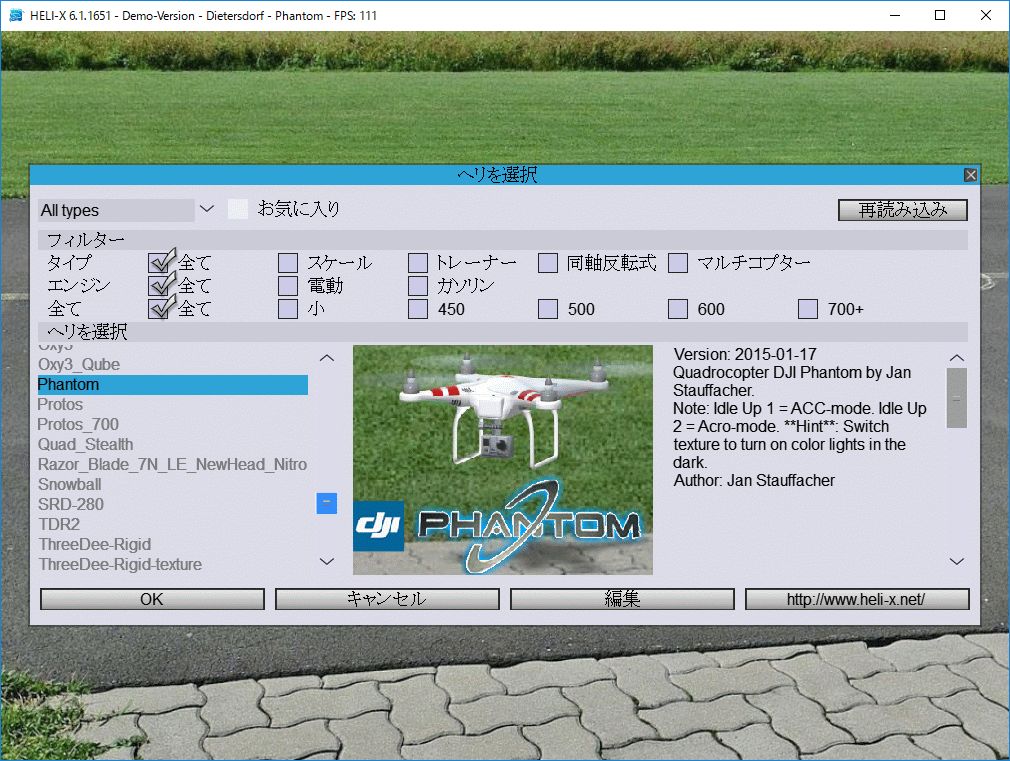Screen dimensions: 1010x761
Task: Check the 500 size checkbox
Action: [x=548, y=309]
